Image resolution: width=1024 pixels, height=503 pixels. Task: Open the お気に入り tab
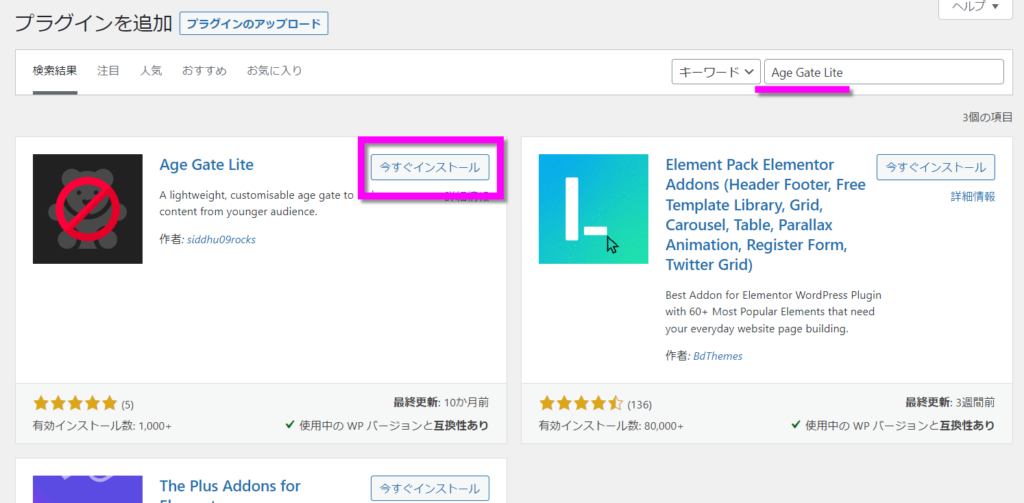274,71
